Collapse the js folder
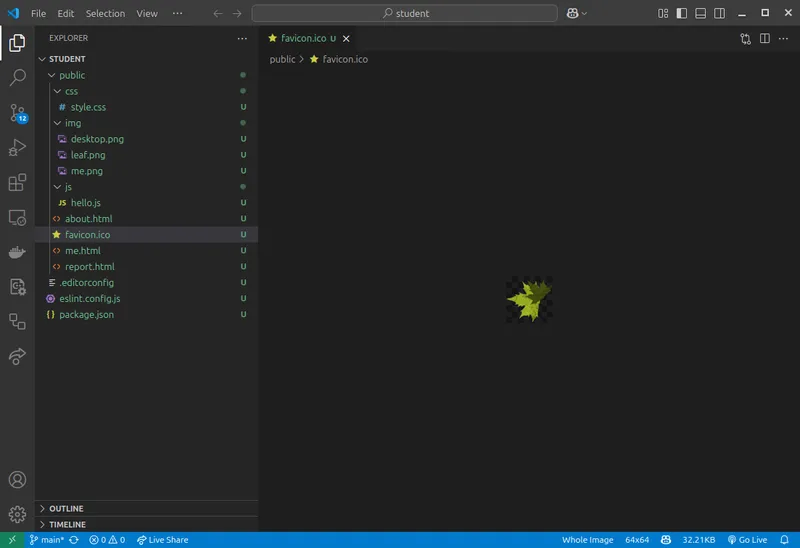This screenshot has height=548, width=800. [146, 187]
